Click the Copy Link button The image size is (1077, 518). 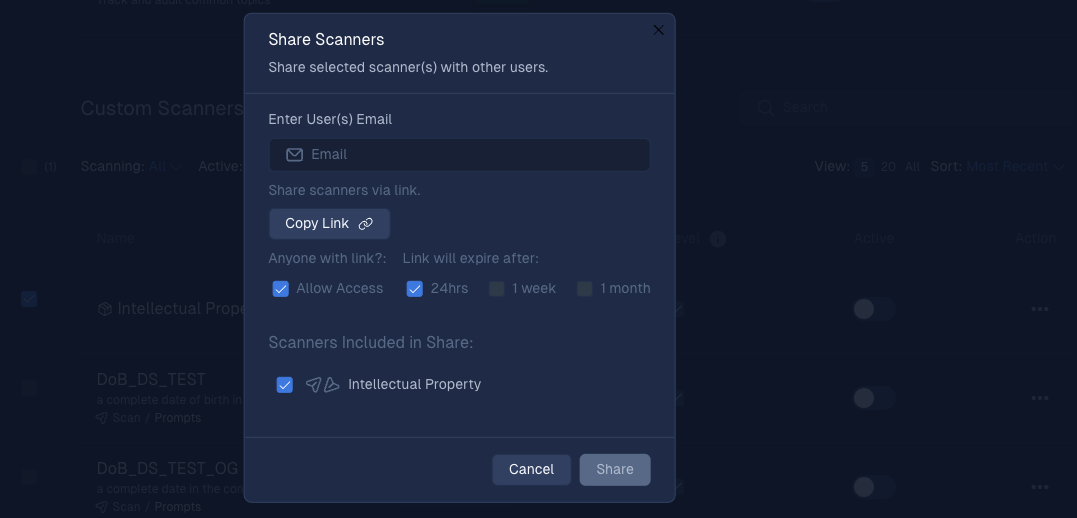point(330,224)
